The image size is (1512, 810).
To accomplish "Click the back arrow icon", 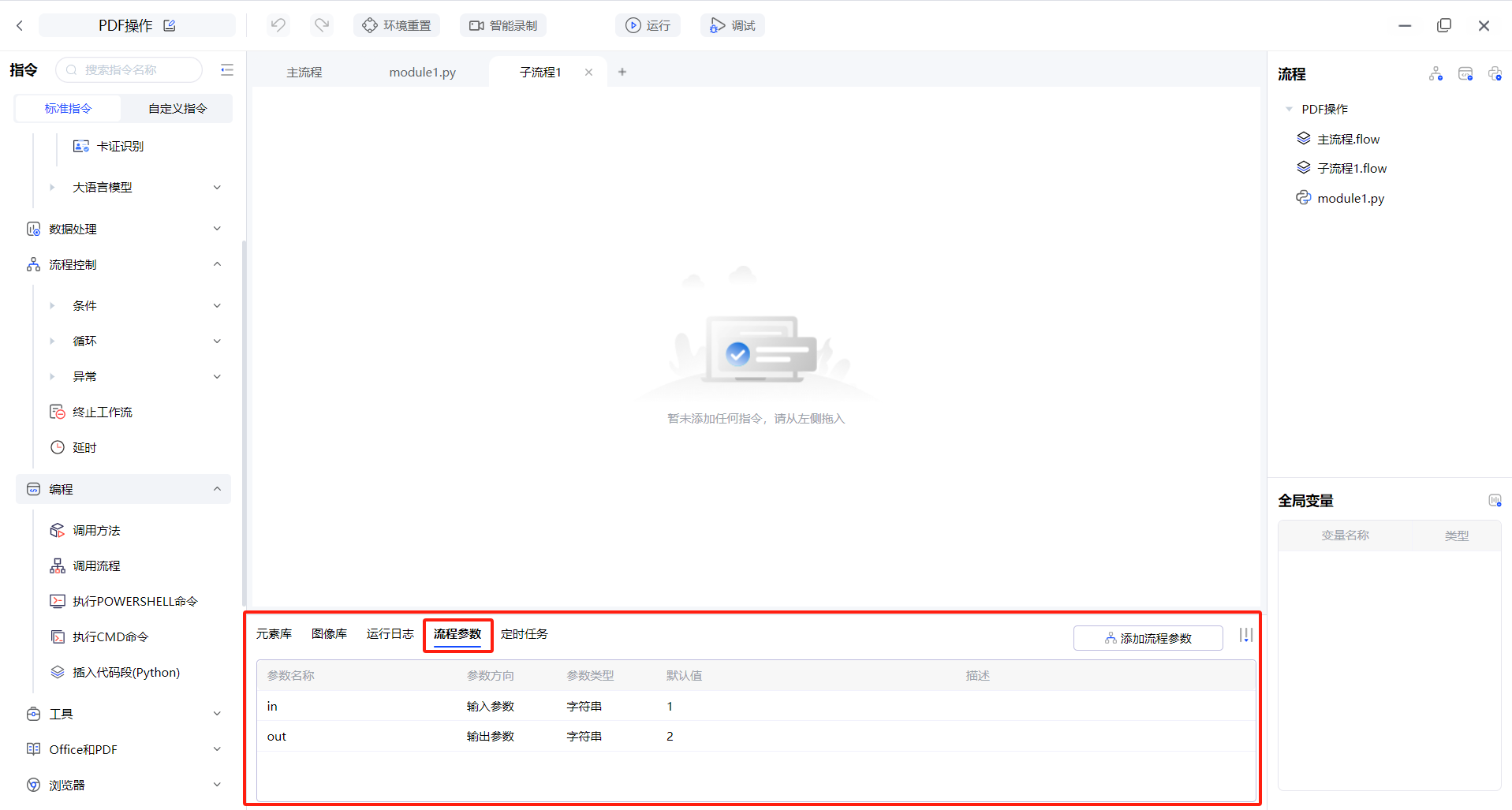I will click(20, 26).
